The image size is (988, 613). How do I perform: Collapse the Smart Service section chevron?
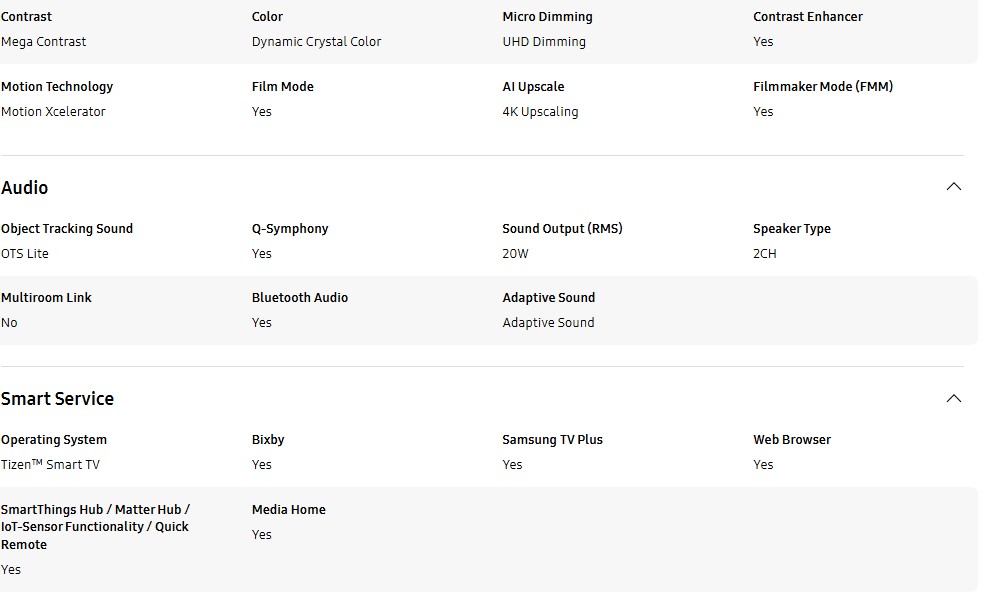click(953, 398)
